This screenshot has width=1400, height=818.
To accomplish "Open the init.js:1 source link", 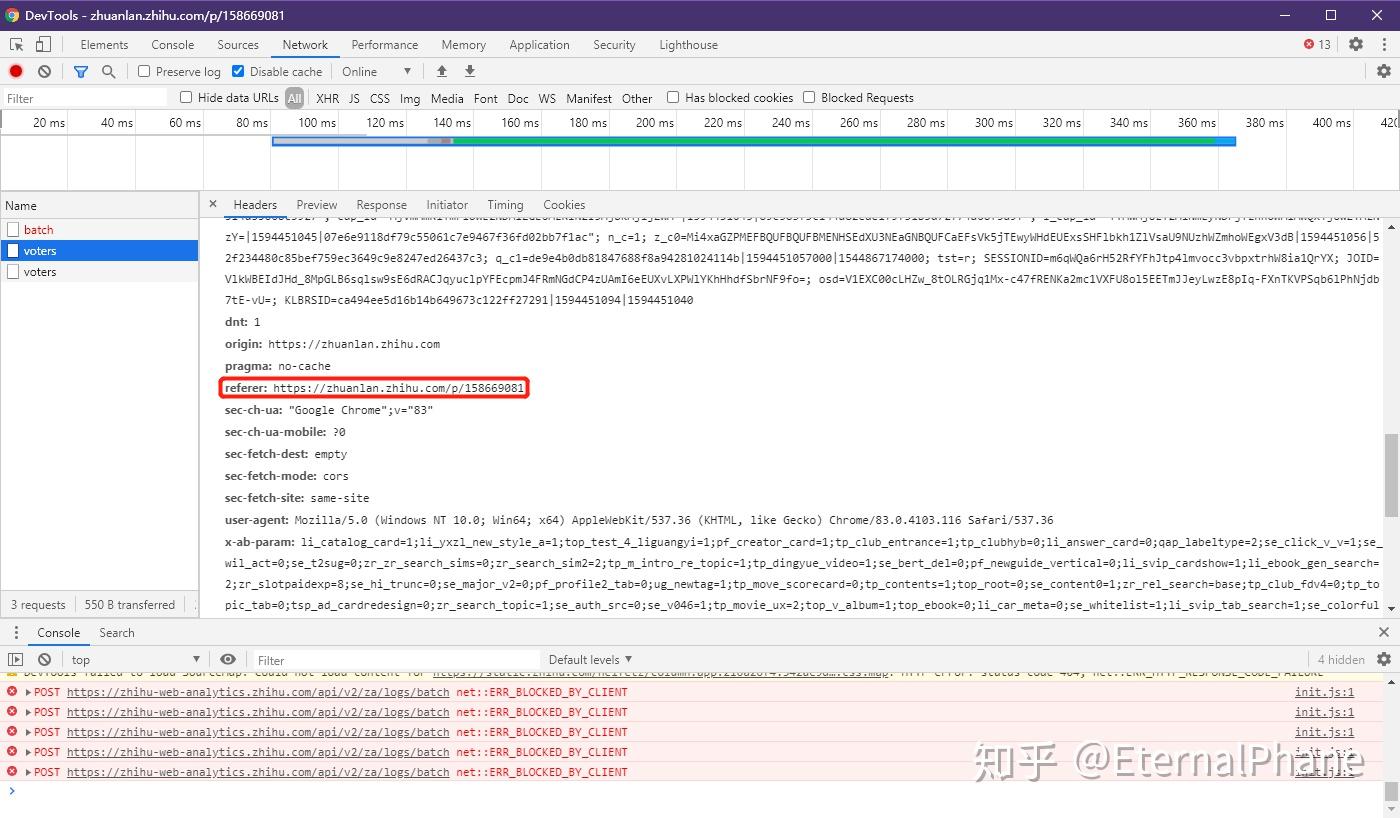I will 1324,691.
